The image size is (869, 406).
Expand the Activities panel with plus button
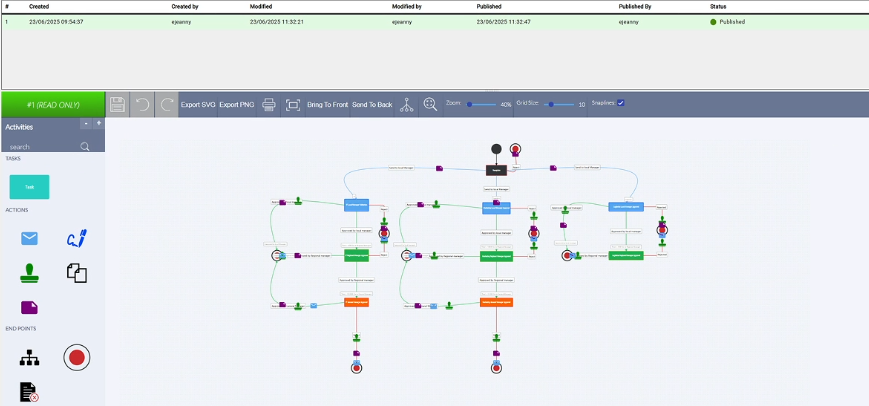(98, 124)
